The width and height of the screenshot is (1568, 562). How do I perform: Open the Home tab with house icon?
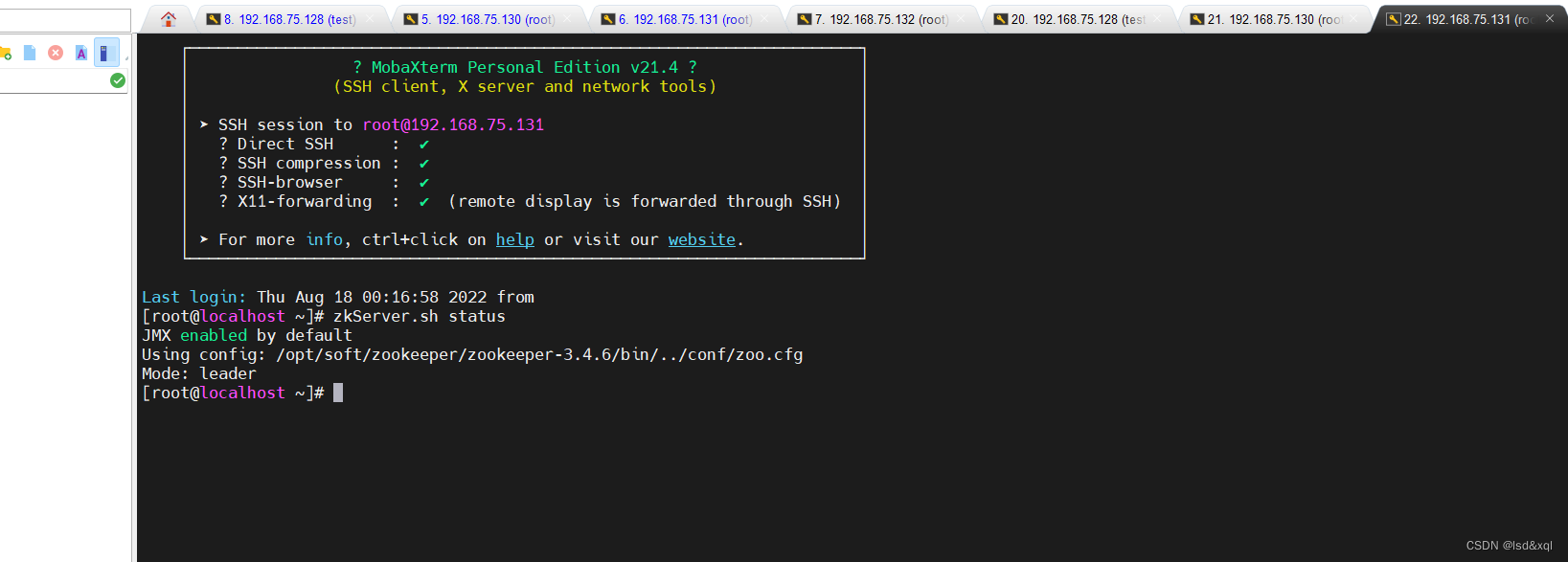tap(169, 19)
